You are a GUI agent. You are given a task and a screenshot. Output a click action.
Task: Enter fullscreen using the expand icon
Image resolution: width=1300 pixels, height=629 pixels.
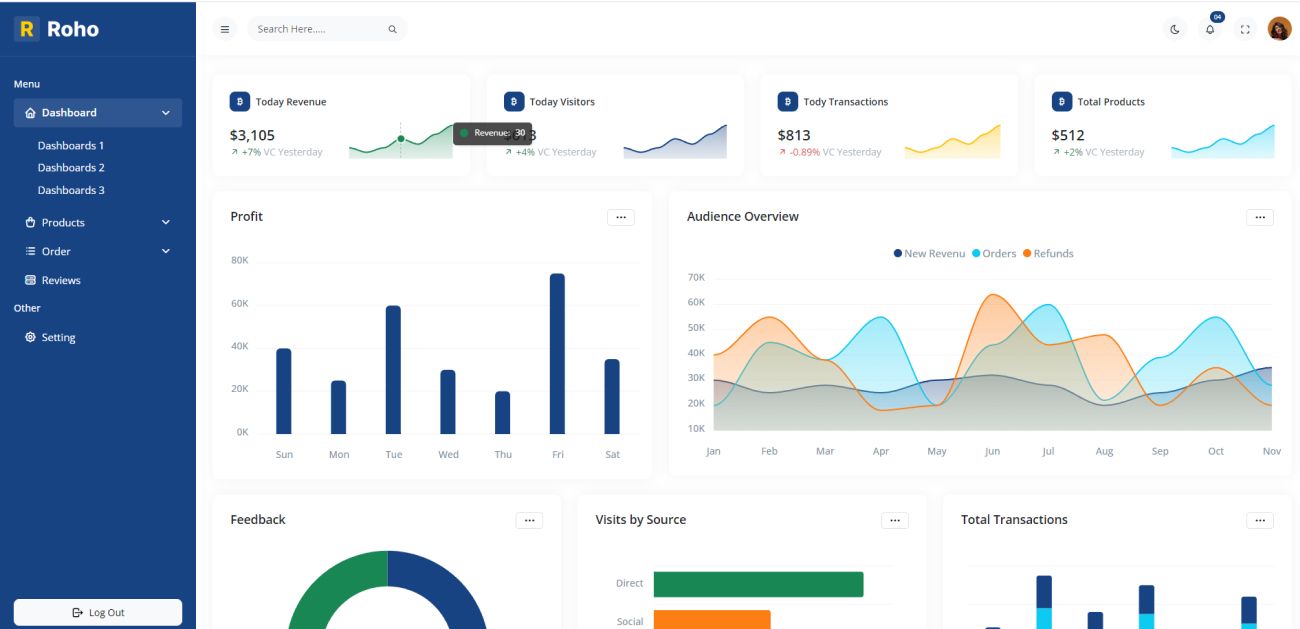click(1244, 30)
